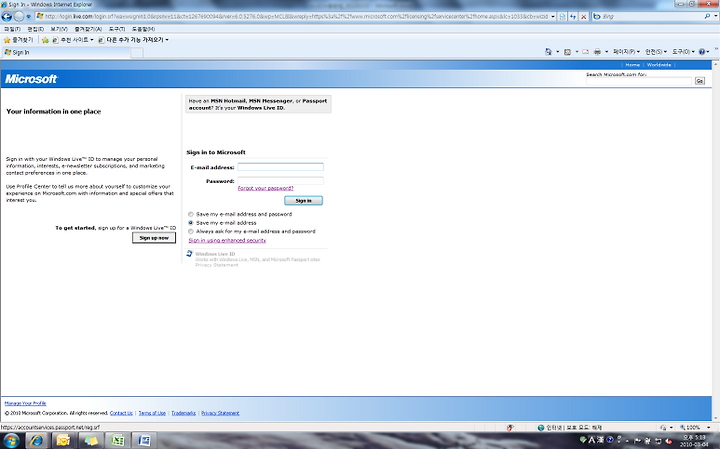Open the Contact Us footer link
Viewport: 720px width, 449px height.
(x=121, y=413)
